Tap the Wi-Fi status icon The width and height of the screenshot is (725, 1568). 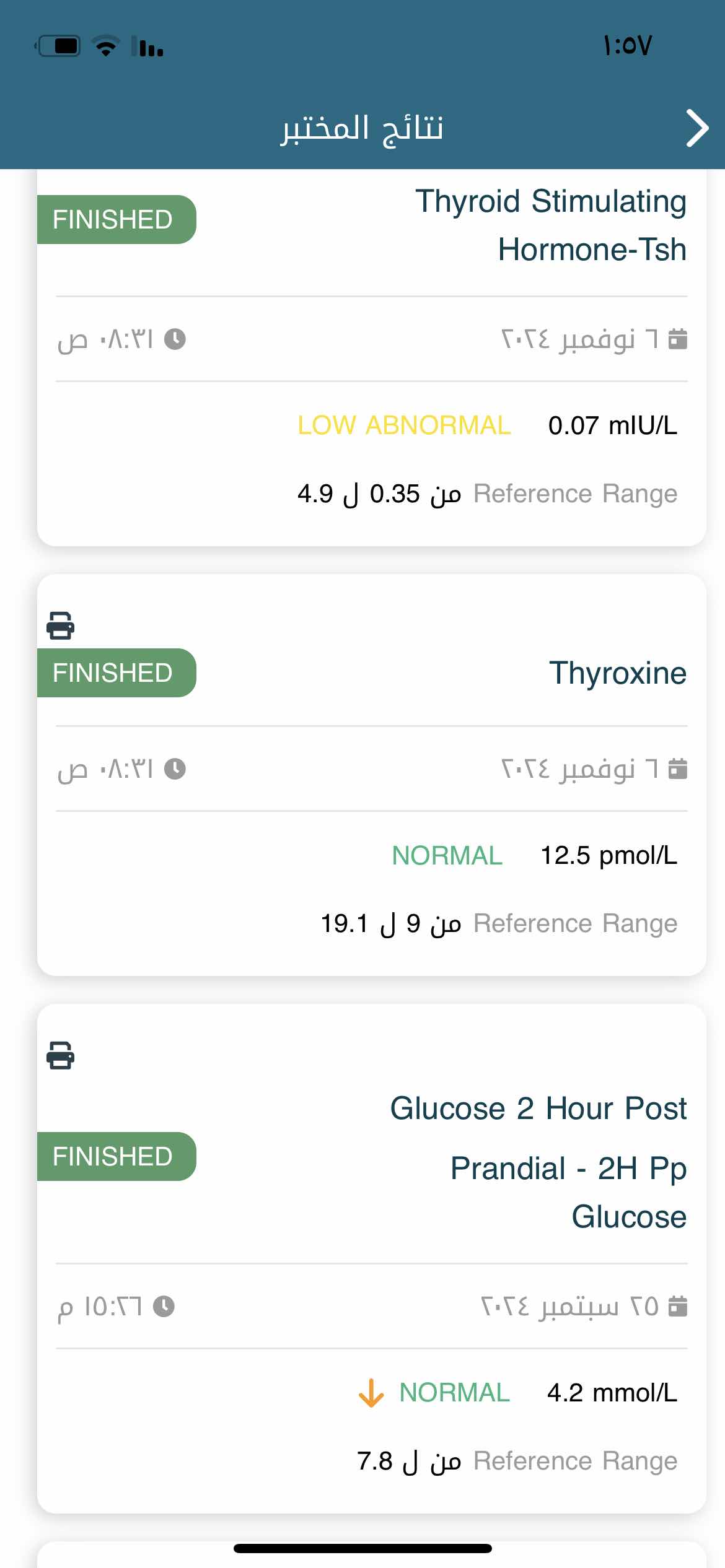point(106,46)
